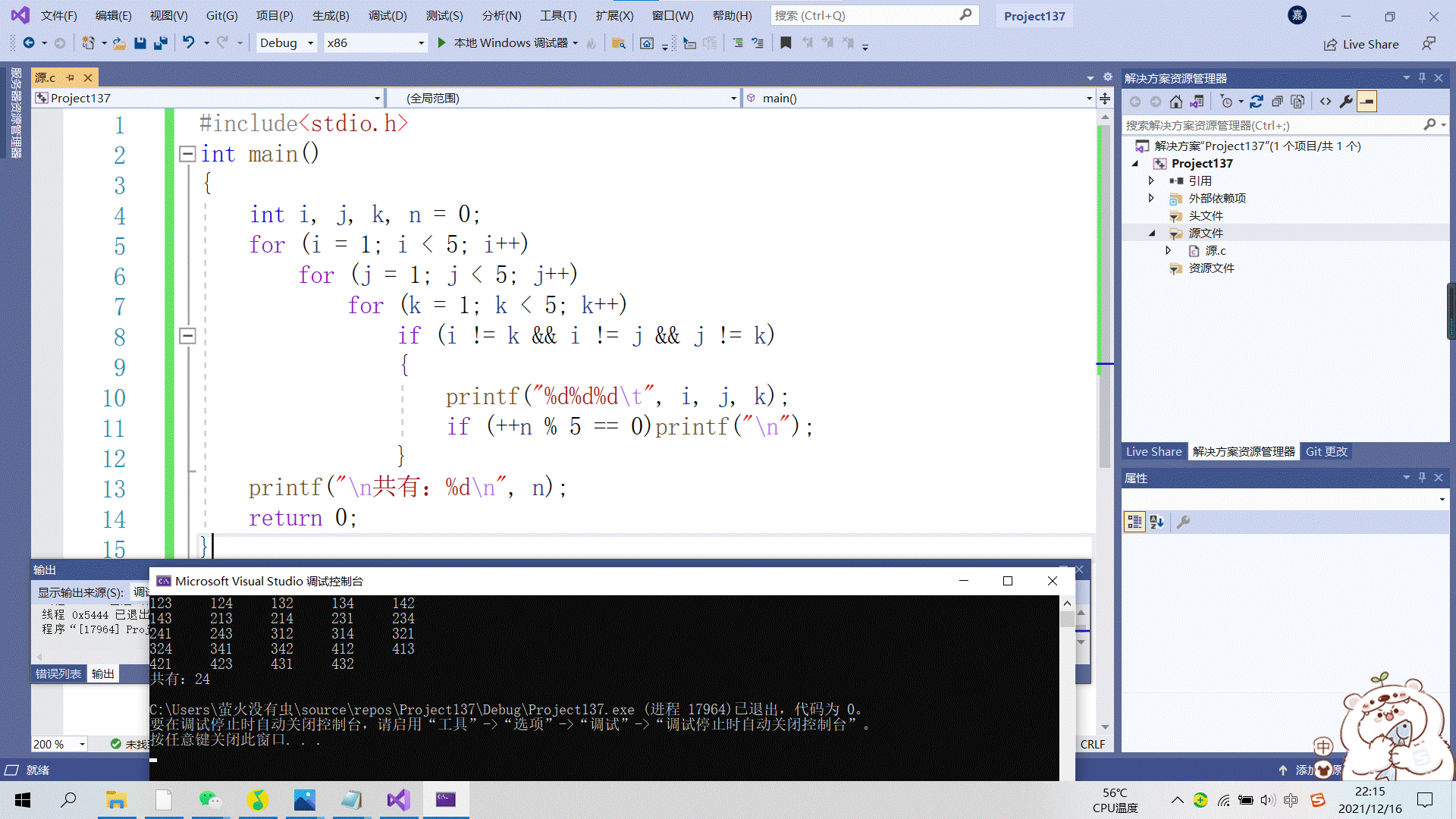The width and height of the screenshot is (1456, 819).
Task: Open the 调试(D) menu
Action: 388,15
